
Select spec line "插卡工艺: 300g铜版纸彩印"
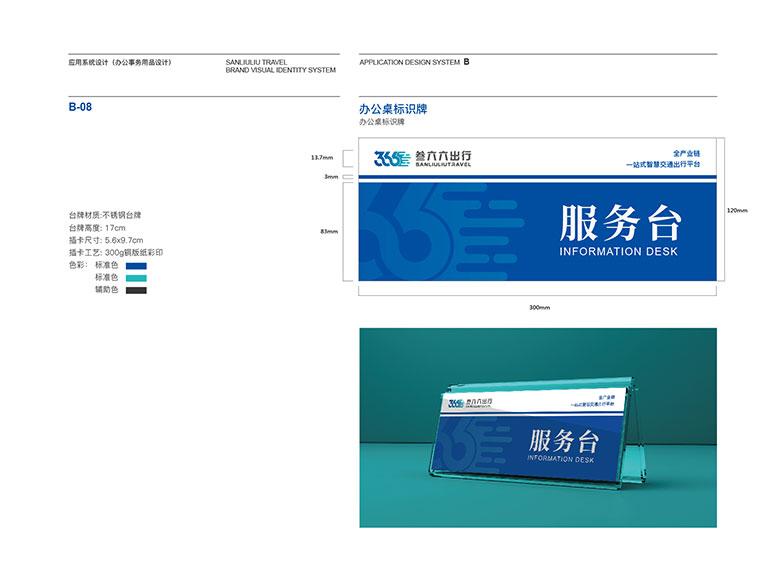(116, 253)
